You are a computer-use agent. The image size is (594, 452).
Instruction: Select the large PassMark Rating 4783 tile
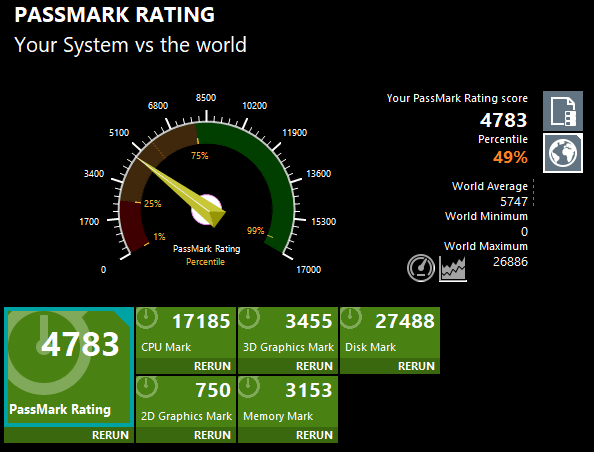[69, 368]
